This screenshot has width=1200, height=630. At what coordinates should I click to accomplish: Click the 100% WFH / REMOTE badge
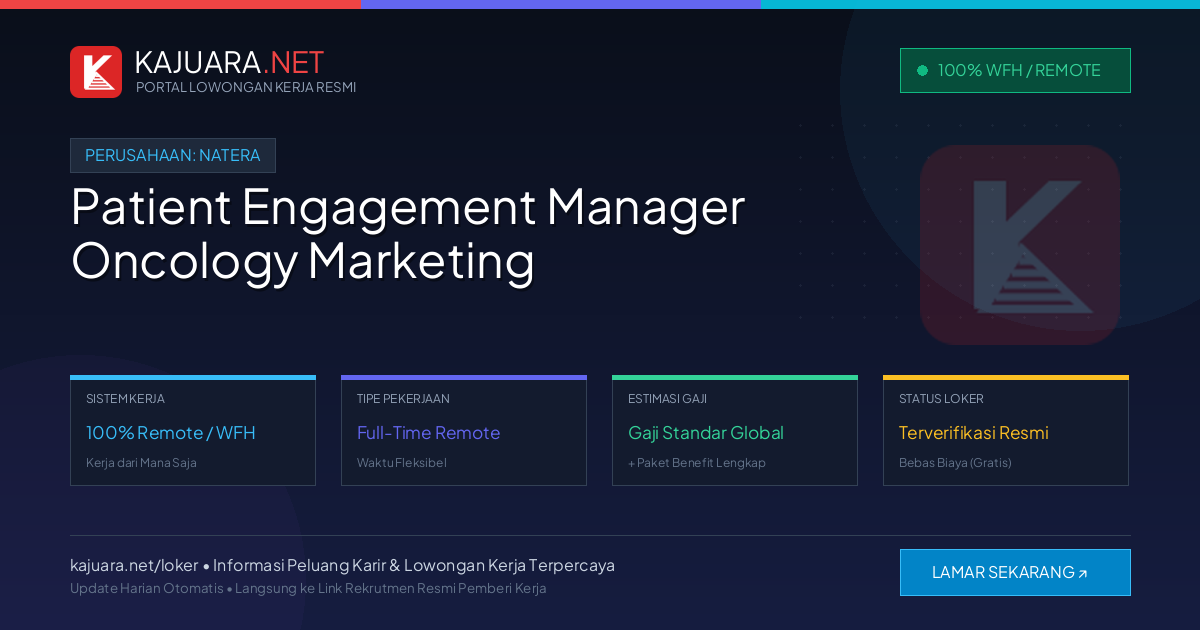pyautogui.click(x=1015, y=71)
